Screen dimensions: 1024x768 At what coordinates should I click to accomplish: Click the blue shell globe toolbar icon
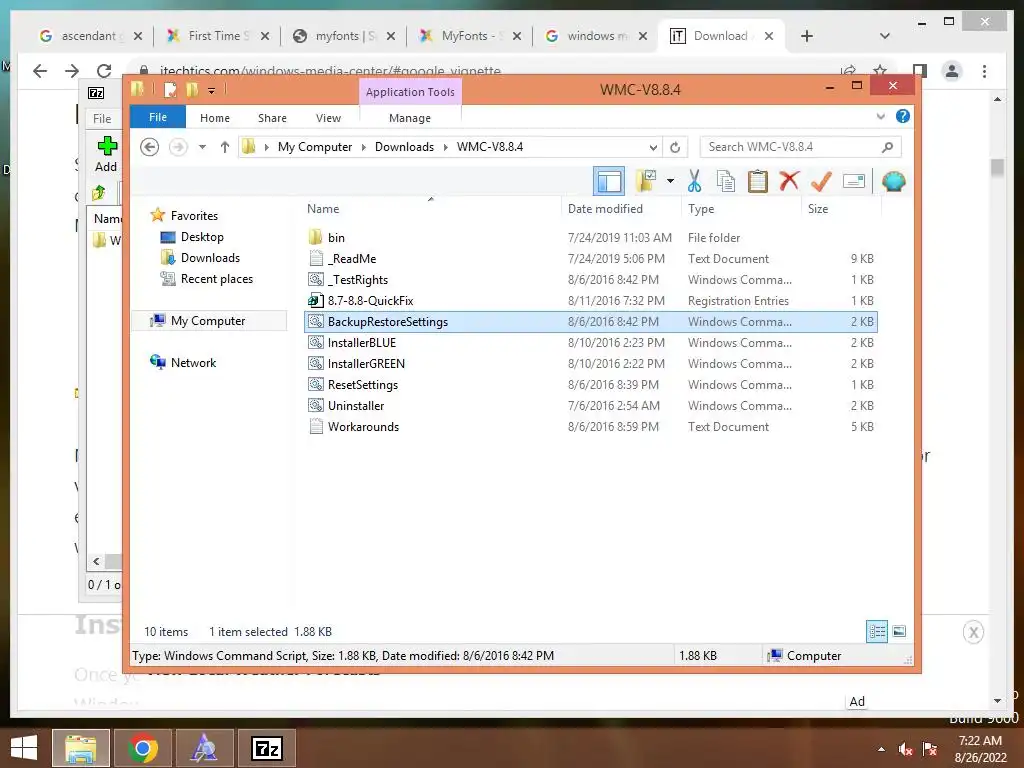(893, 181)
